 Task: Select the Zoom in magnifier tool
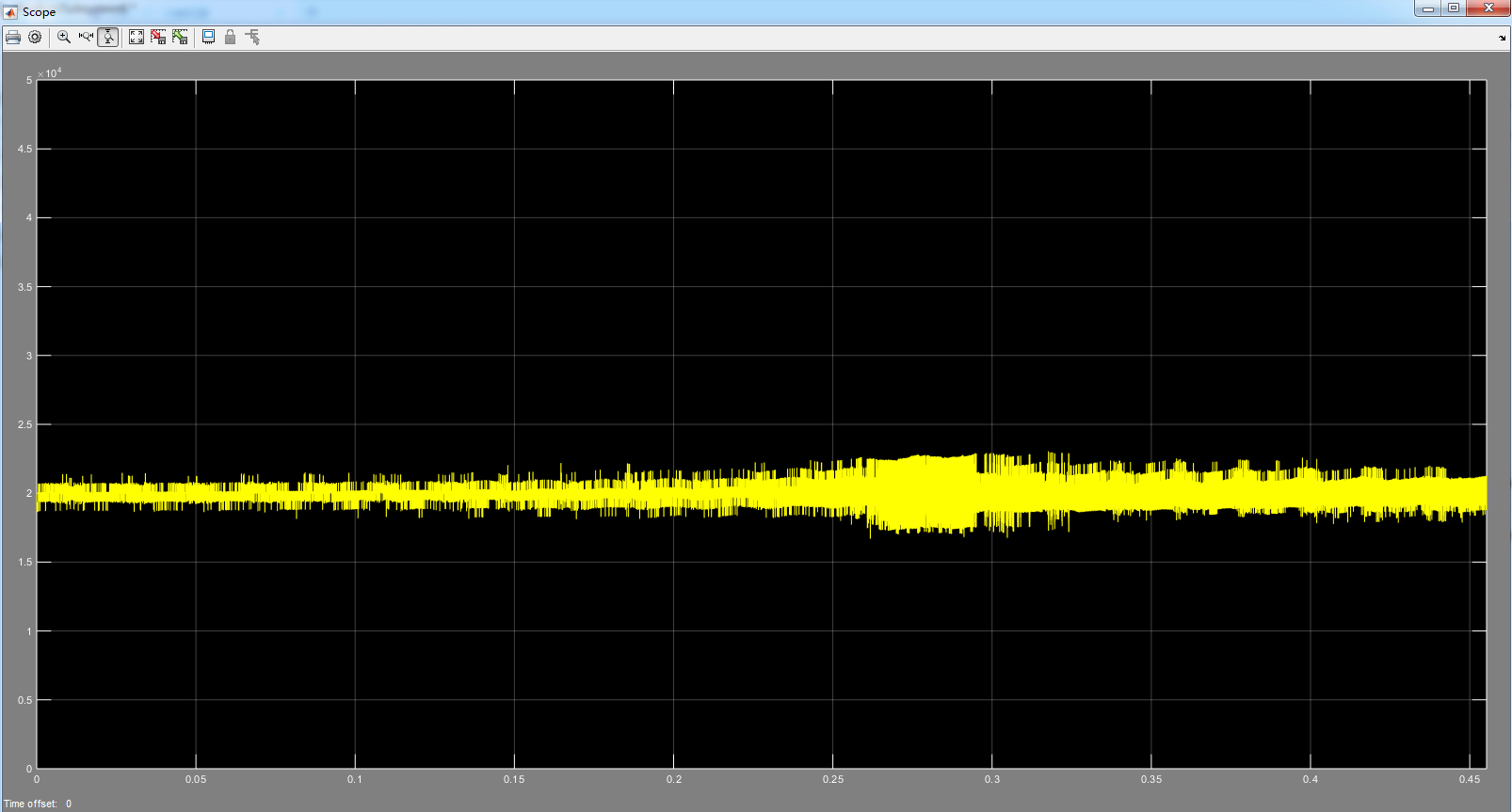coord(64,38)
